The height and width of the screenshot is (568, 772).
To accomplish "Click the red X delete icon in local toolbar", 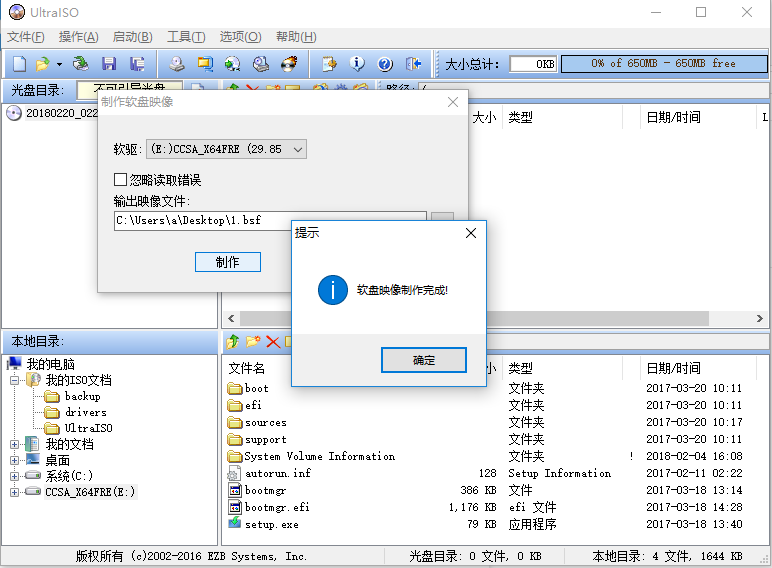I will pos(273,342).
